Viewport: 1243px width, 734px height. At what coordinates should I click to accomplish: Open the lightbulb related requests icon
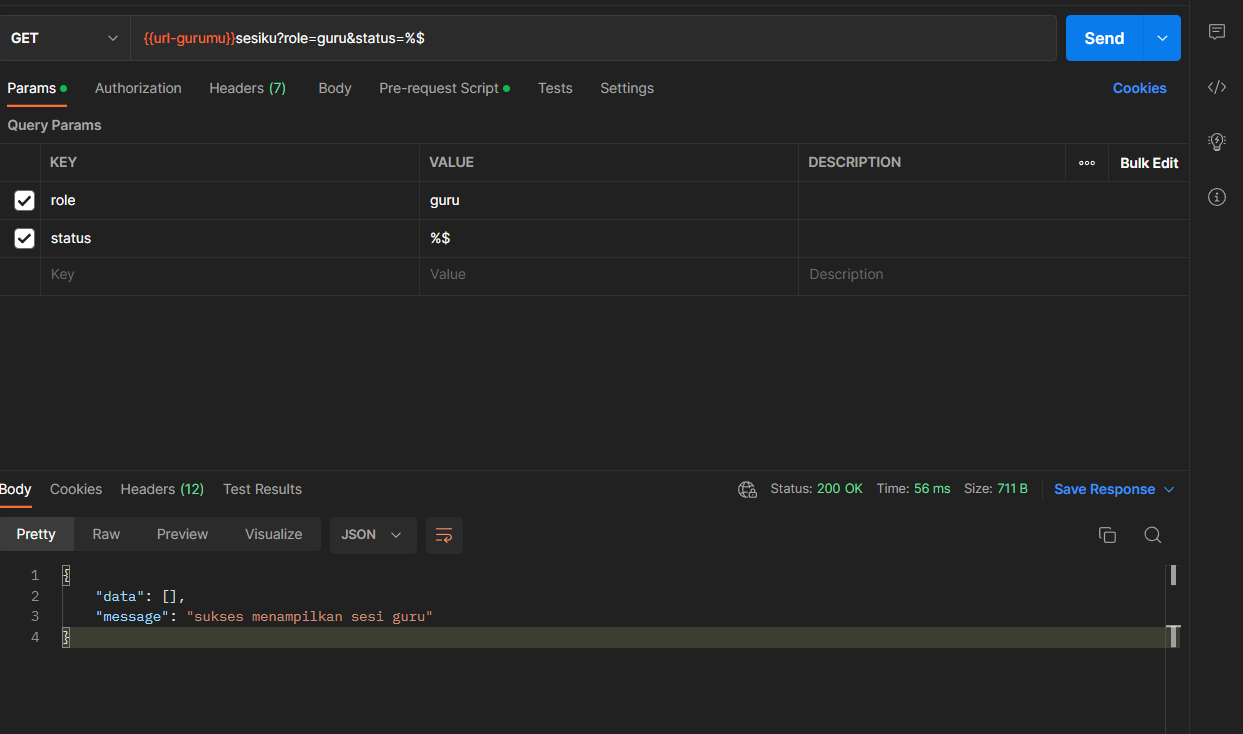point(1217,141)
